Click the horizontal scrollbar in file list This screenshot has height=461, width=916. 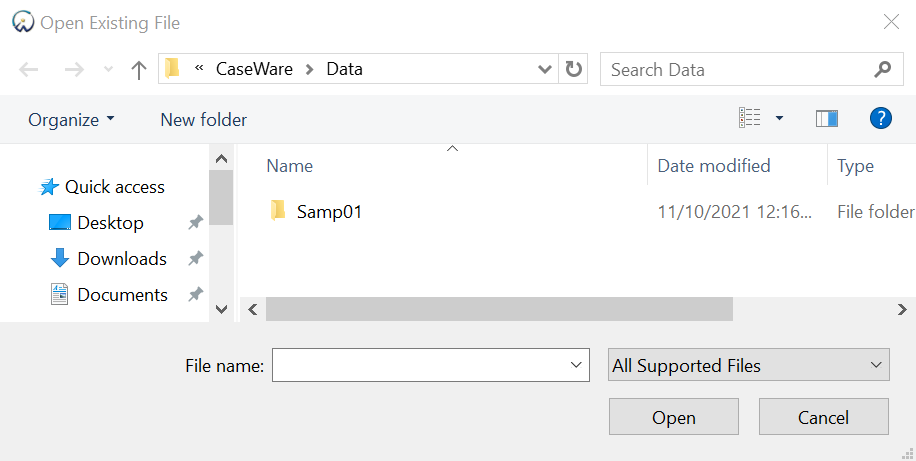tap(499, 310)
